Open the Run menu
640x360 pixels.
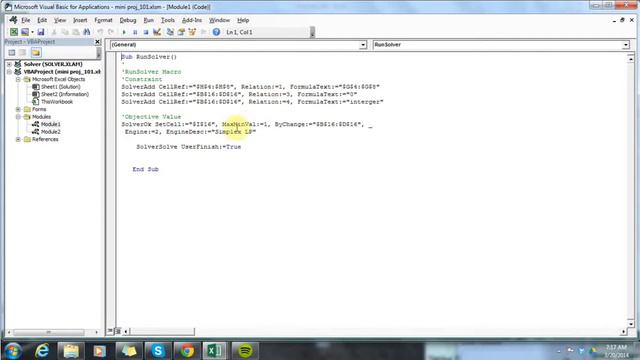pyautogui.click(x=149, y=20)
